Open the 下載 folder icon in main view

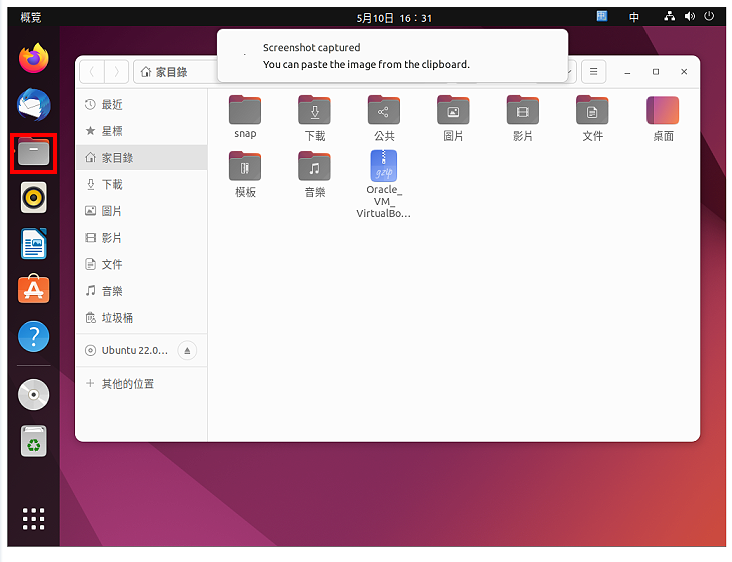pyautogui.click(x=315, y=118)
